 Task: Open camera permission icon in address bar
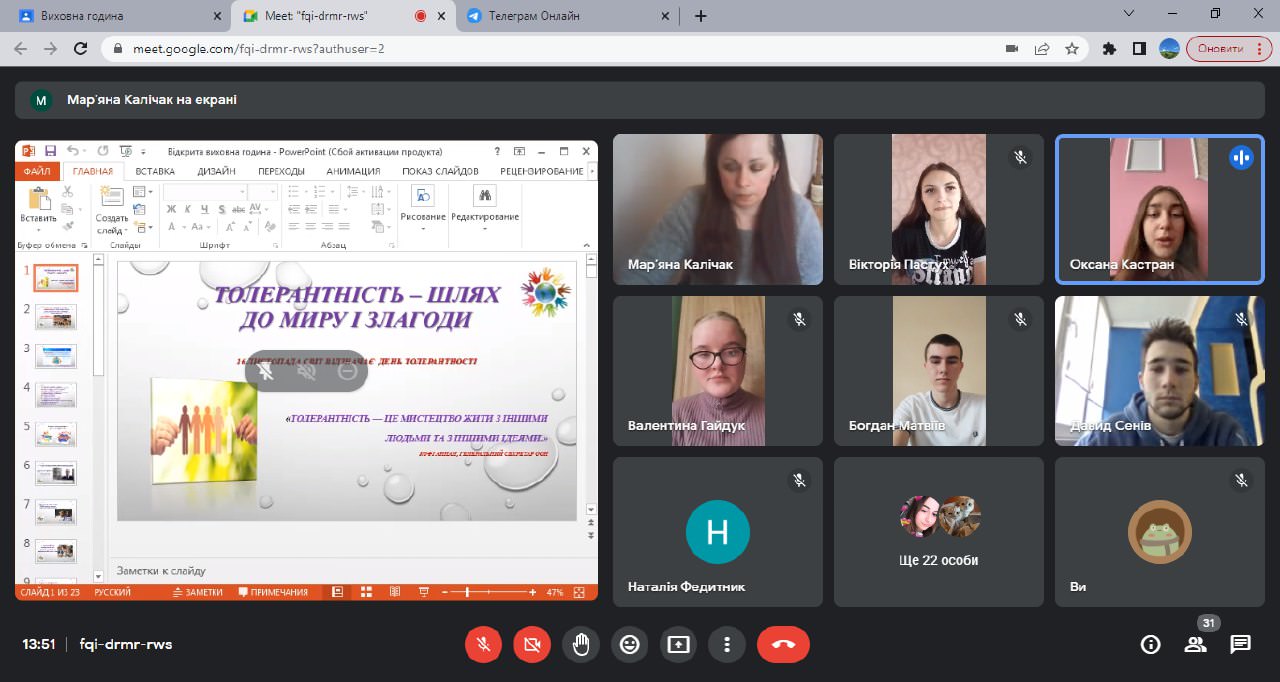(1011, 48)
